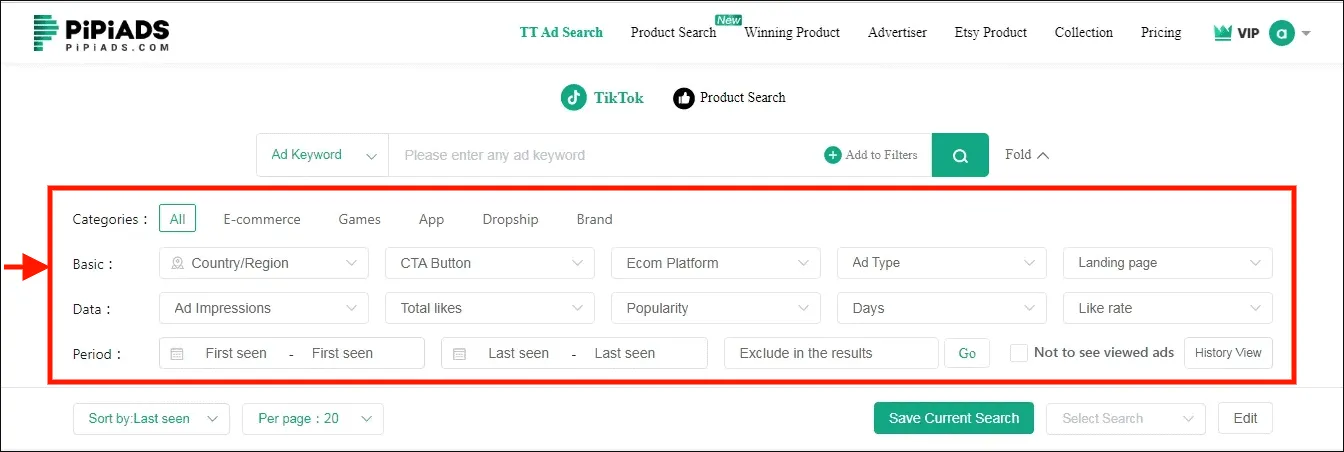The image size is (1344, 452).
Task: Click the green magnifier search button
Action: (960, 155)
